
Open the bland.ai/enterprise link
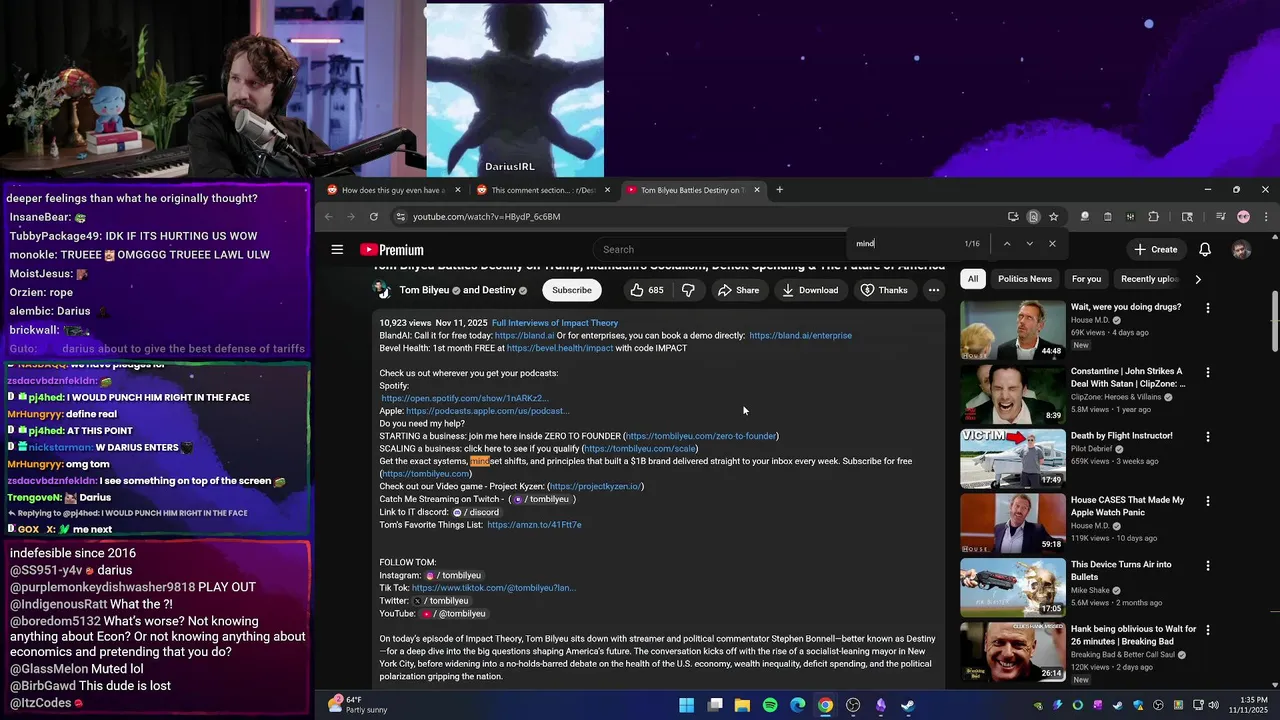click(800, 336)
